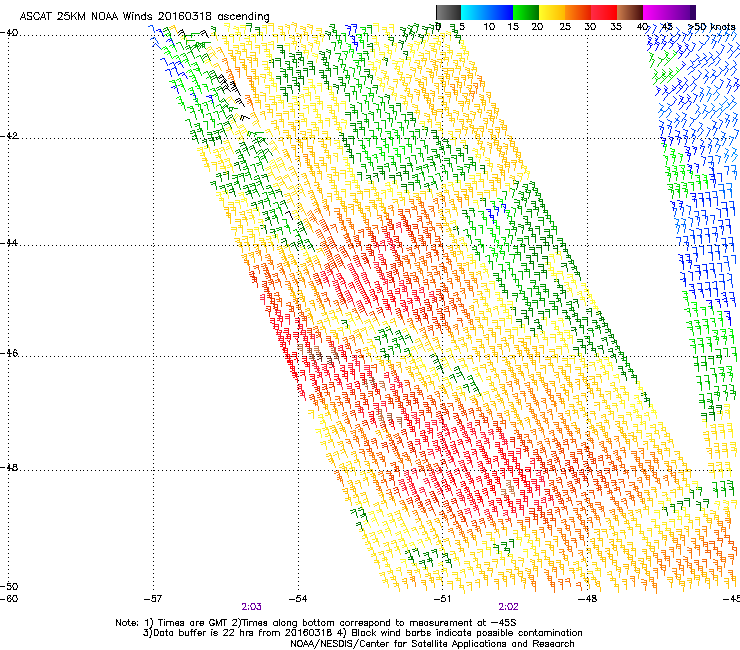
Task: Click the longitude label '-57'
Action: (x=153, y=599)
